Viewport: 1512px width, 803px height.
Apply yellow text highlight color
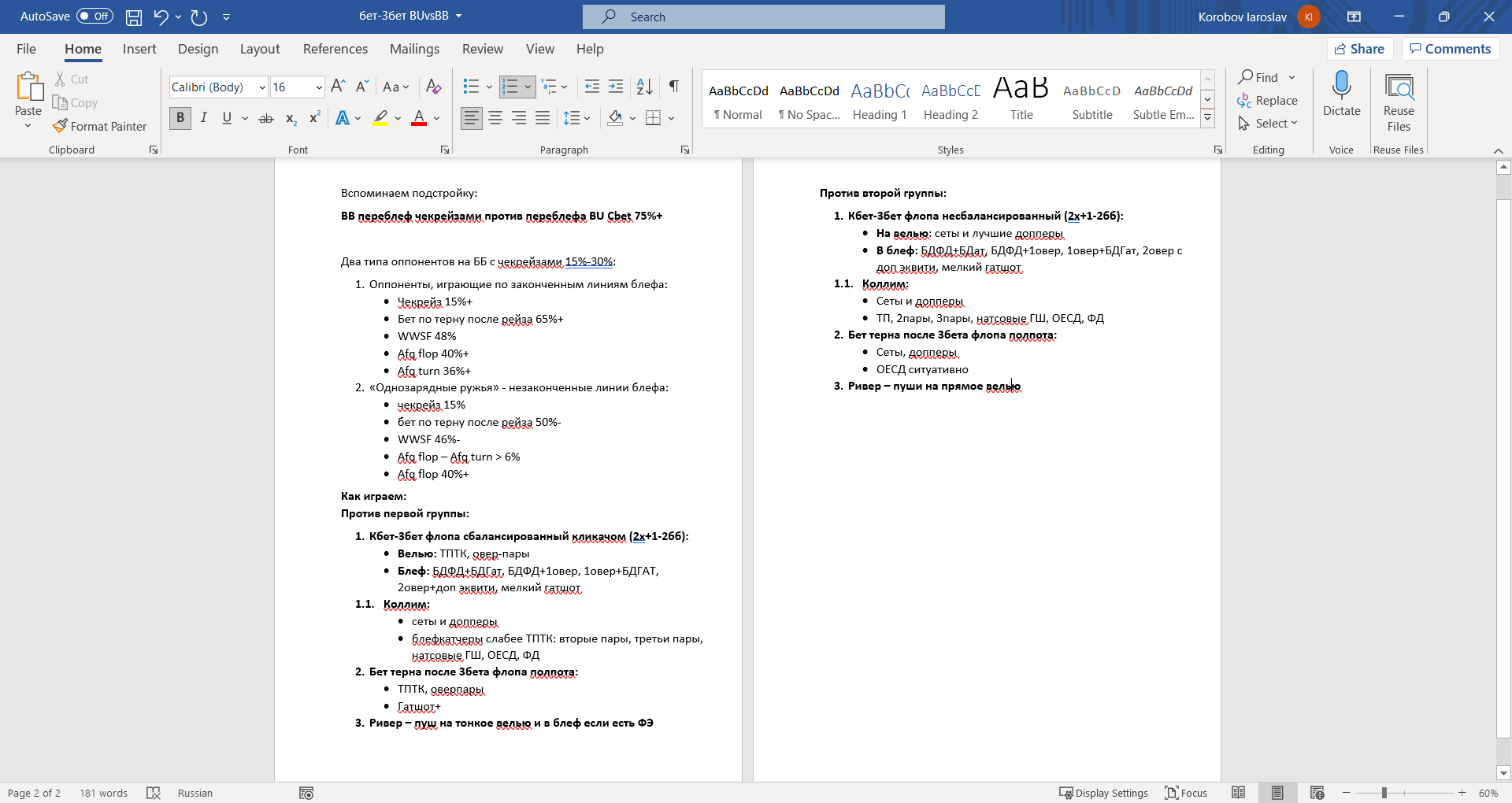(380, 118)
